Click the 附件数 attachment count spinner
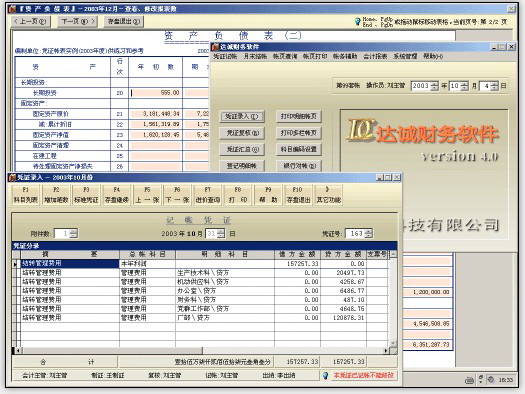 [74, 233]
